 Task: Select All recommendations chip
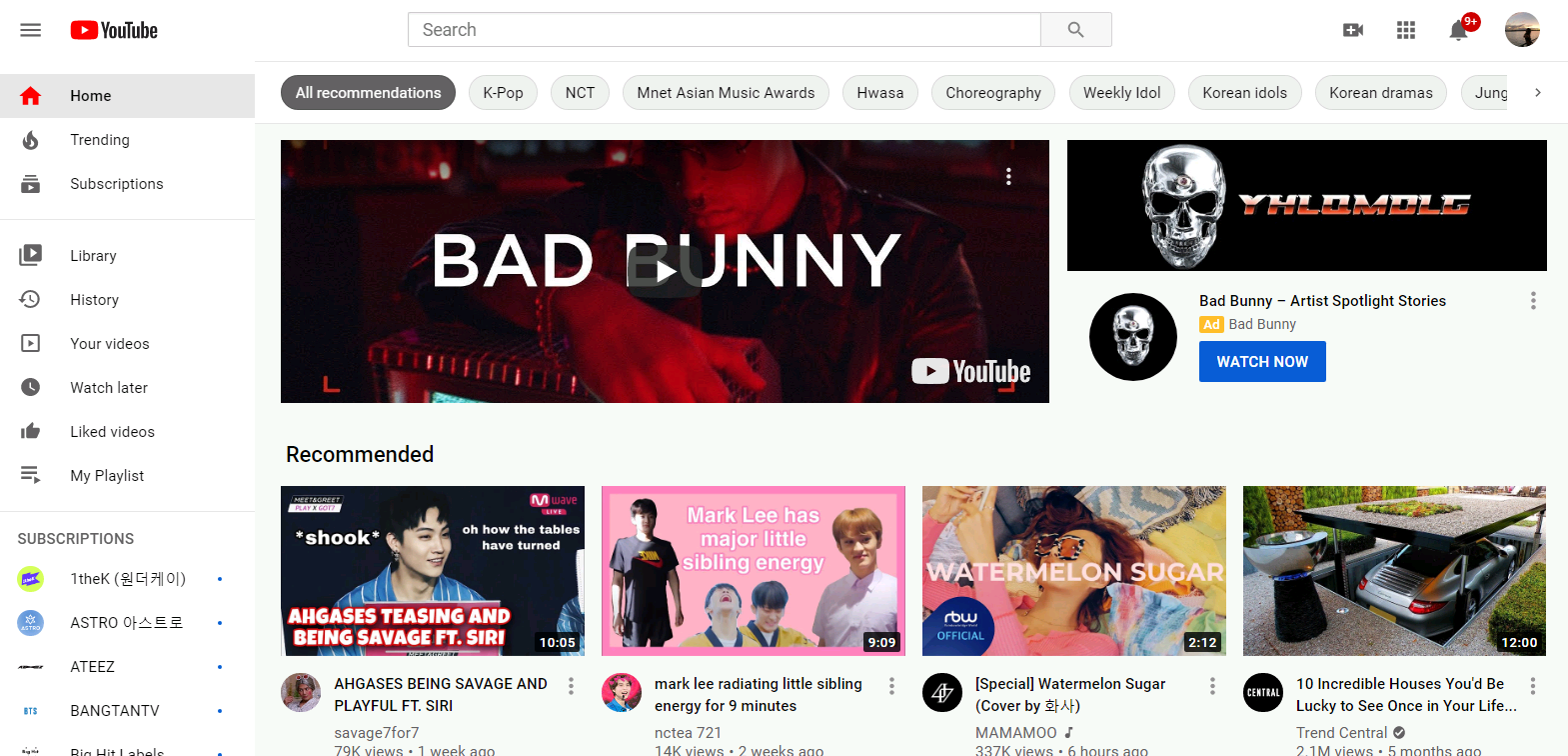coord(368,93)
